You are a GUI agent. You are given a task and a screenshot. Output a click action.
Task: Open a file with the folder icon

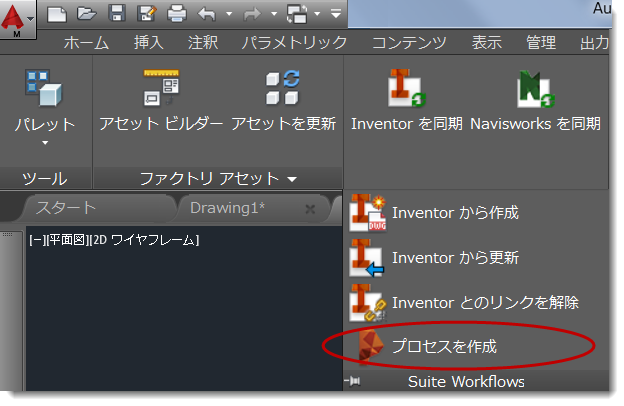87,14
